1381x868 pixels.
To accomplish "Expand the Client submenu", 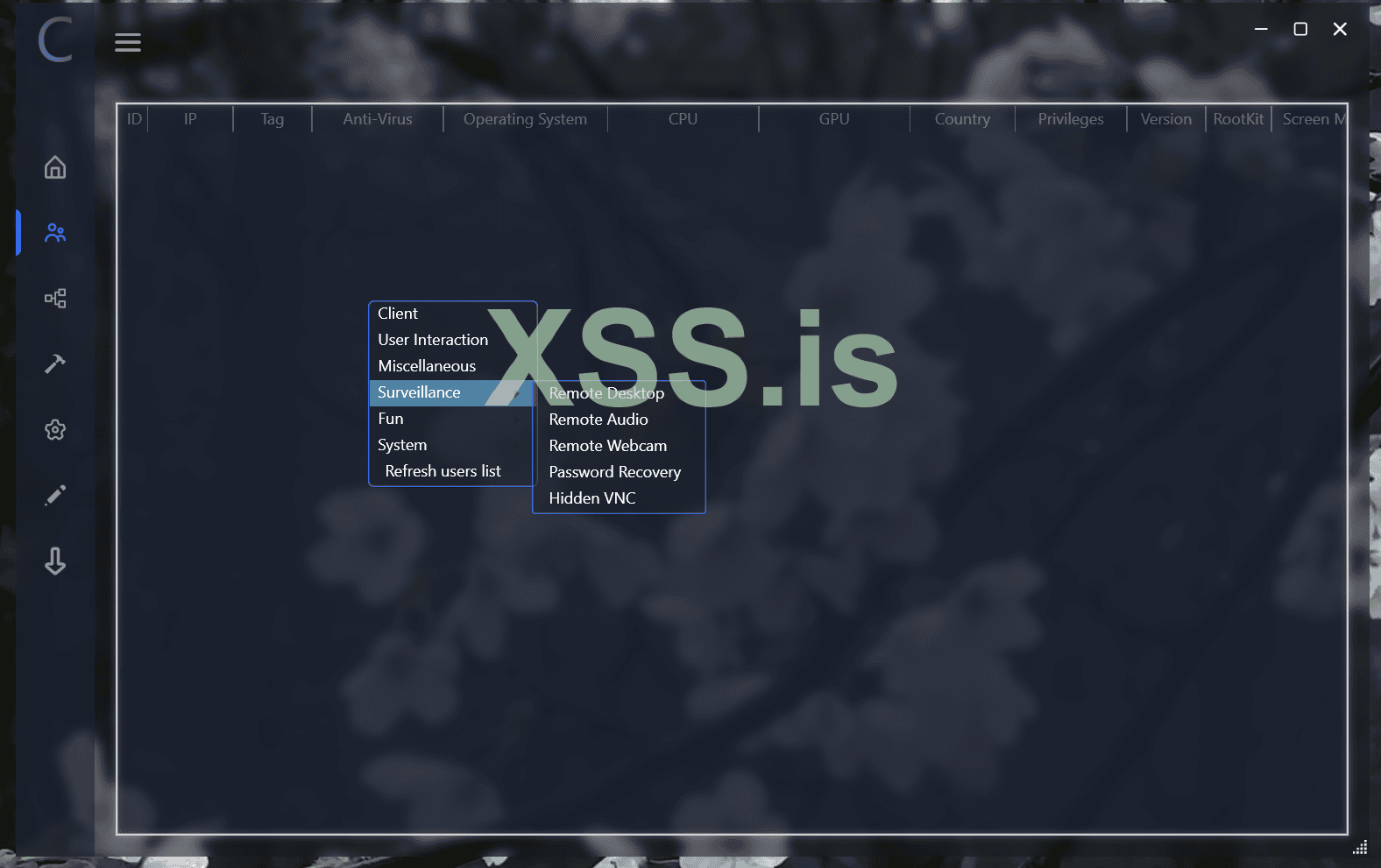I will pyautogui.click(x=452, y=314).
